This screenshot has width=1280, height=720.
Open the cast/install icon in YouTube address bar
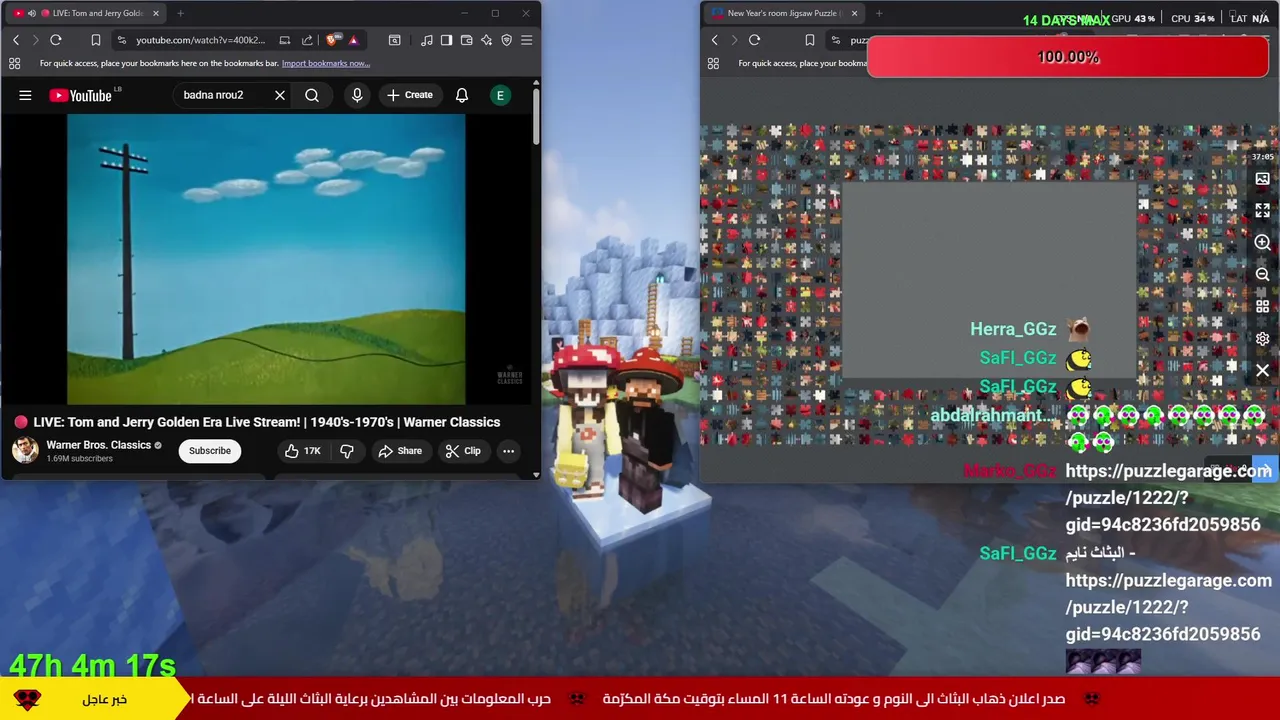[x=285, y=40]
